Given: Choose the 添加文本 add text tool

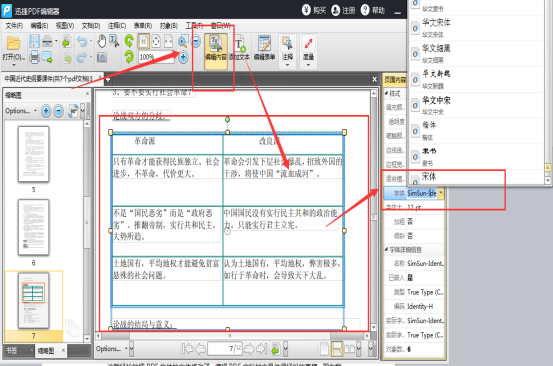Looking at the screenshot, I should pyautogui.click(x=239, y=48).
